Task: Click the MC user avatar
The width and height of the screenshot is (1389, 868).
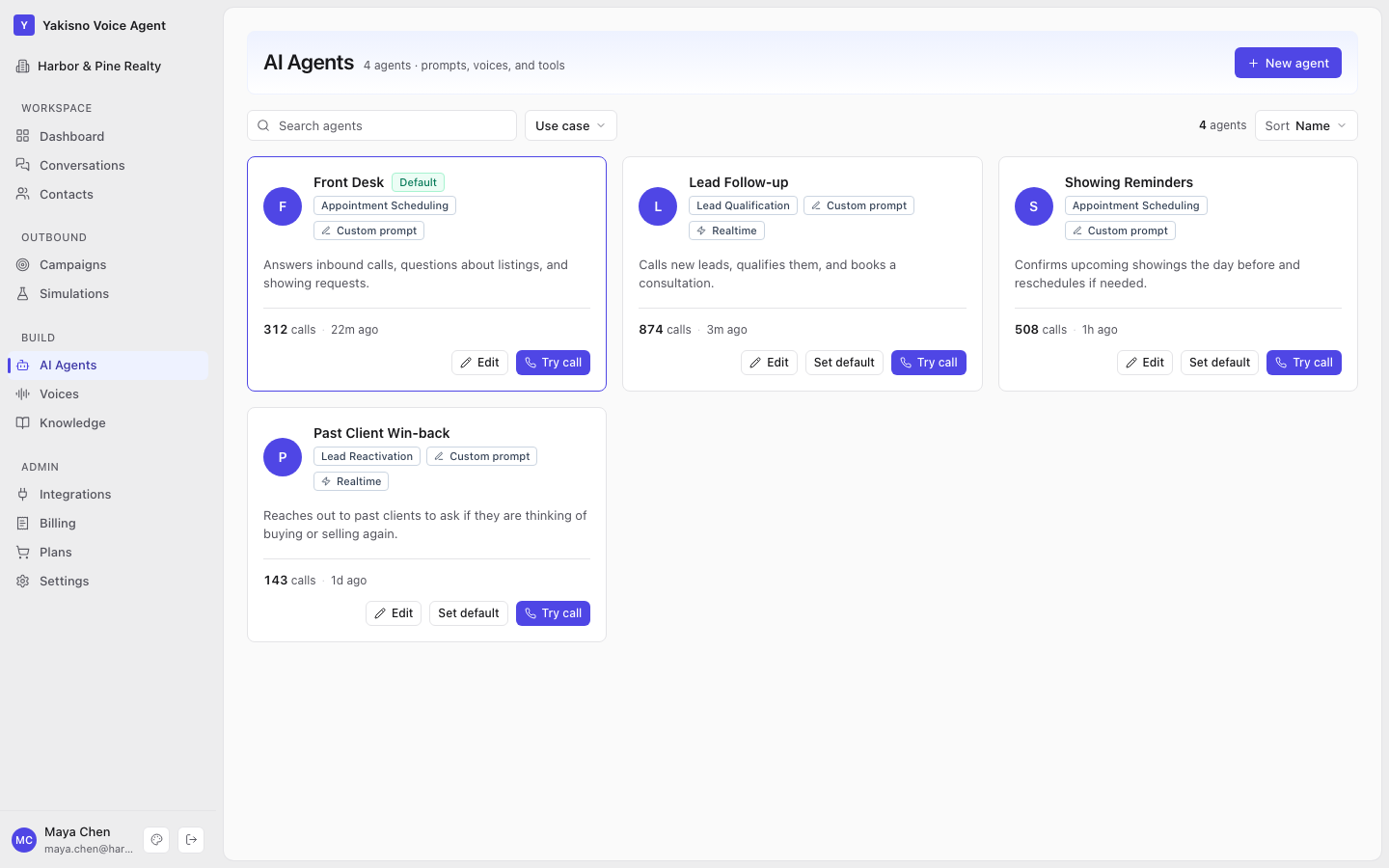Action: [x=24, y=840]
